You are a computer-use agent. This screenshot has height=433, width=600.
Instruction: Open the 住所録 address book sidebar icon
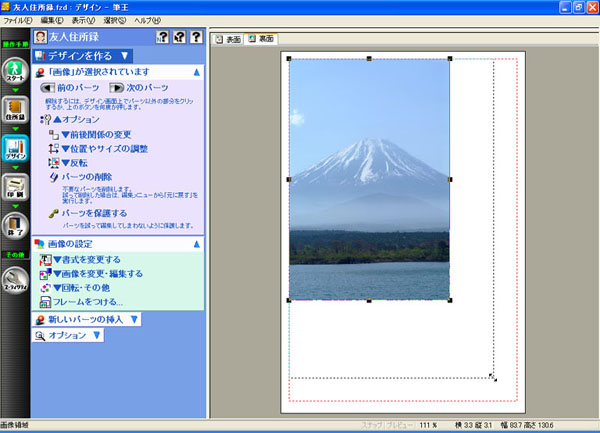(15, 112)
